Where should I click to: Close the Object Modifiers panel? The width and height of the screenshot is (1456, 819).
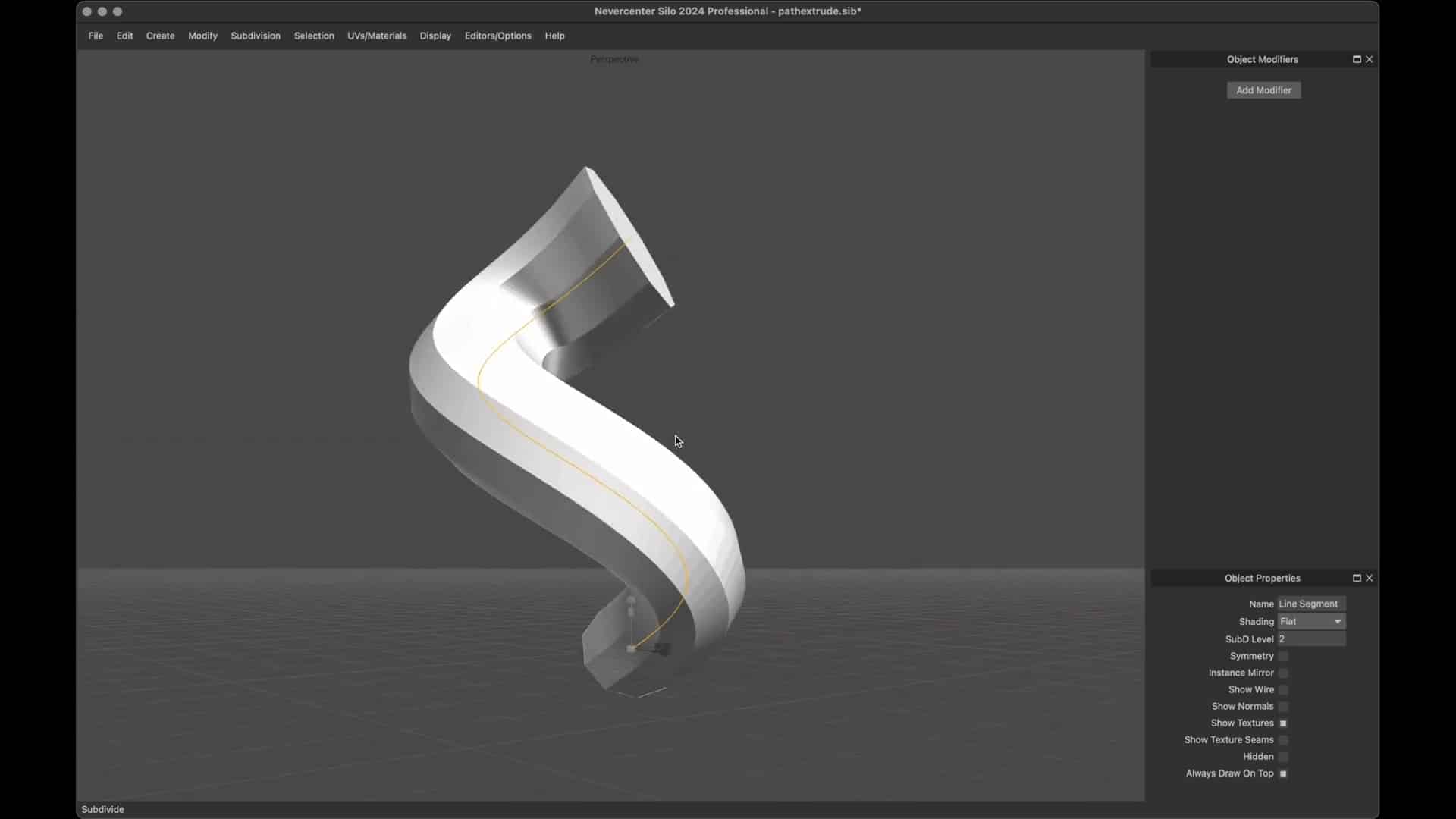[x=1370, y=59]
